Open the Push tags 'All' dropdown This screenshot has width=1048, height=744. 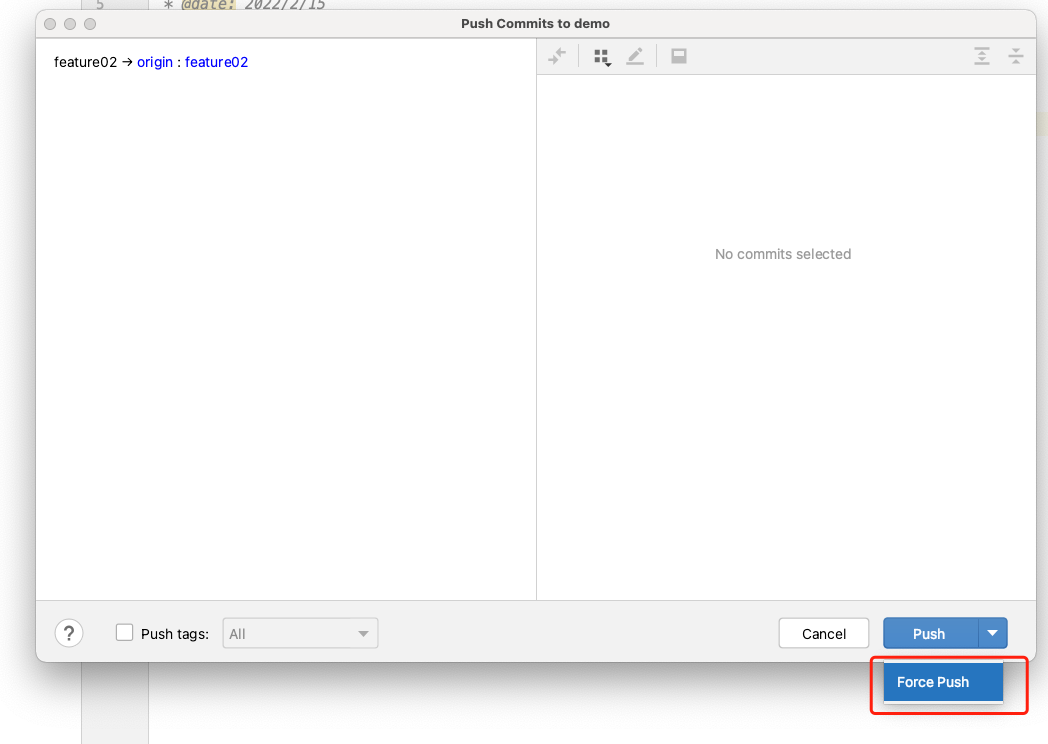point(300,633)
